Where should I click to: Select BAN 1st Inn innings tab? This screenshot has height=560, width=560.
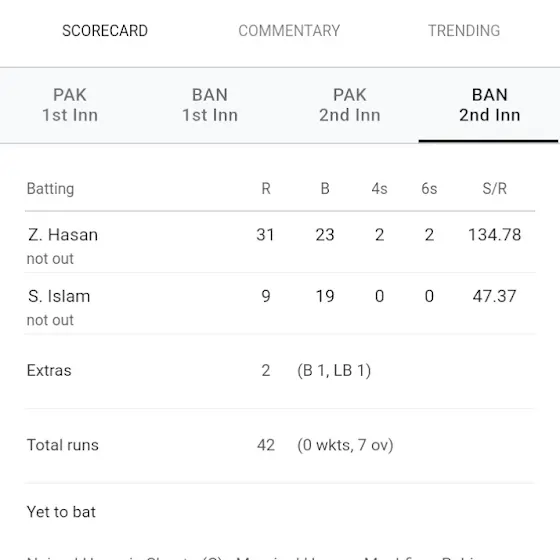(x=210, y=105)
